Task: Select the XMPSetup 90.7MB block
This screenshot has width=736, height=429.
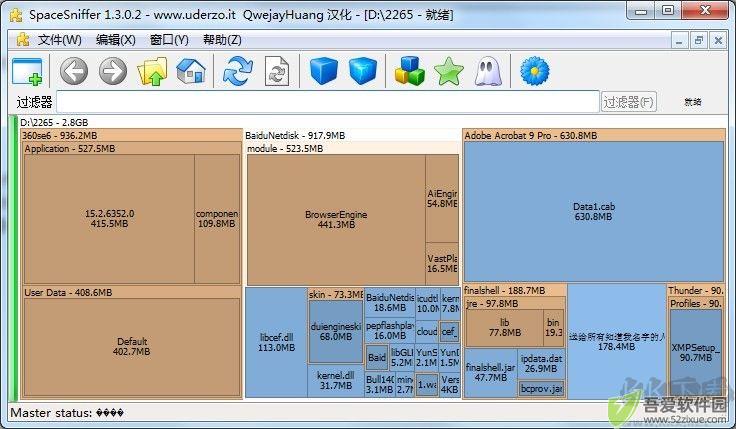Action: tap(696, 353)
